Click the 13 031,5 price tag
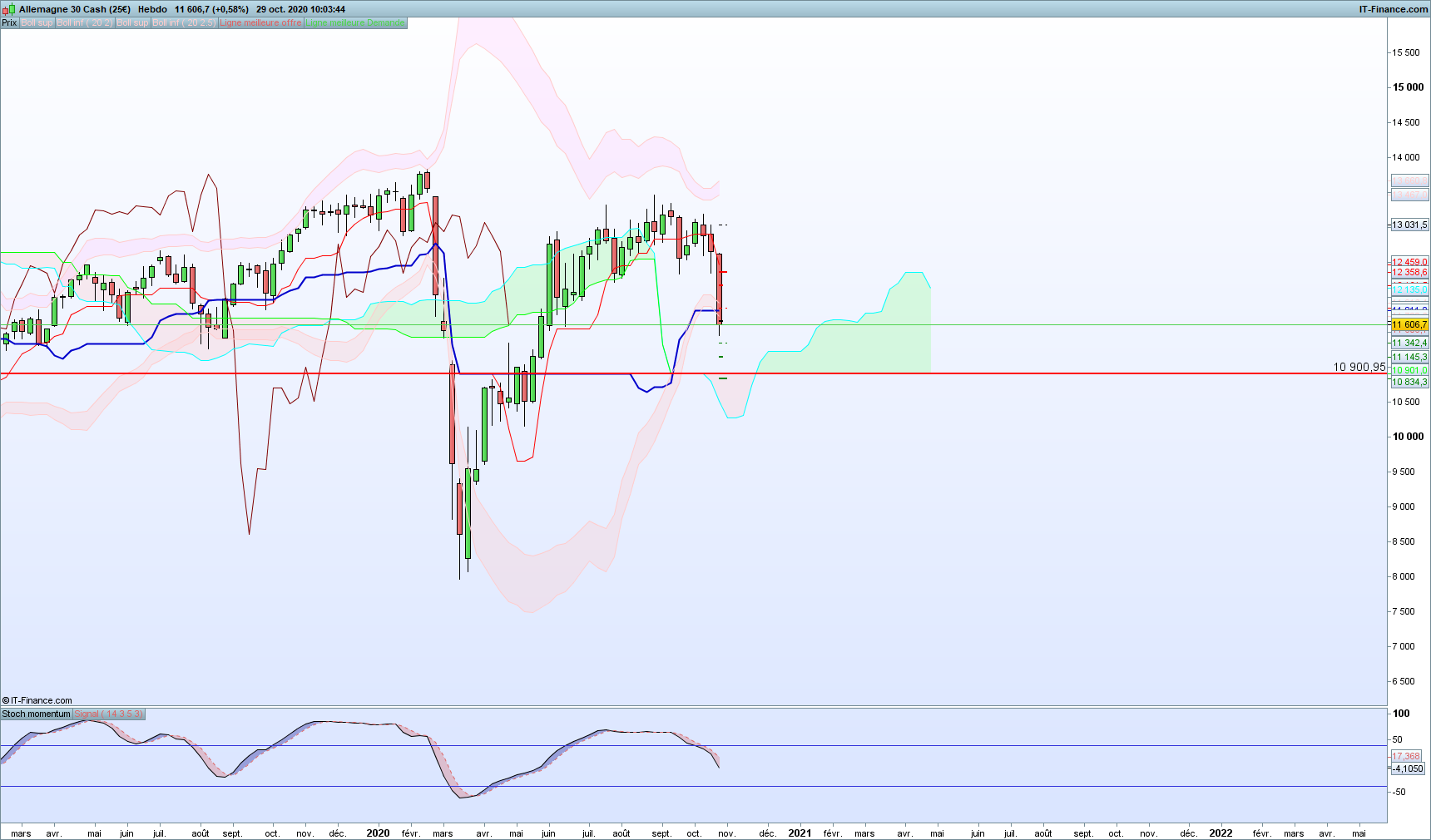Screen dimensions: 1431x840 point(1409,225)
